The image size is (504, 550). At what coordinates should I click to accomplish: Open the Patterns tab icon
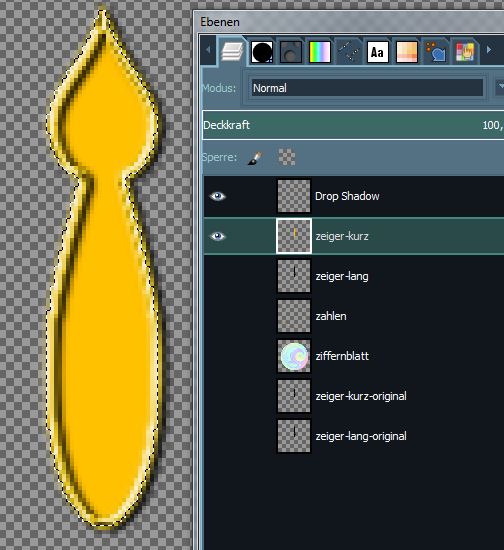click(291, 52)
